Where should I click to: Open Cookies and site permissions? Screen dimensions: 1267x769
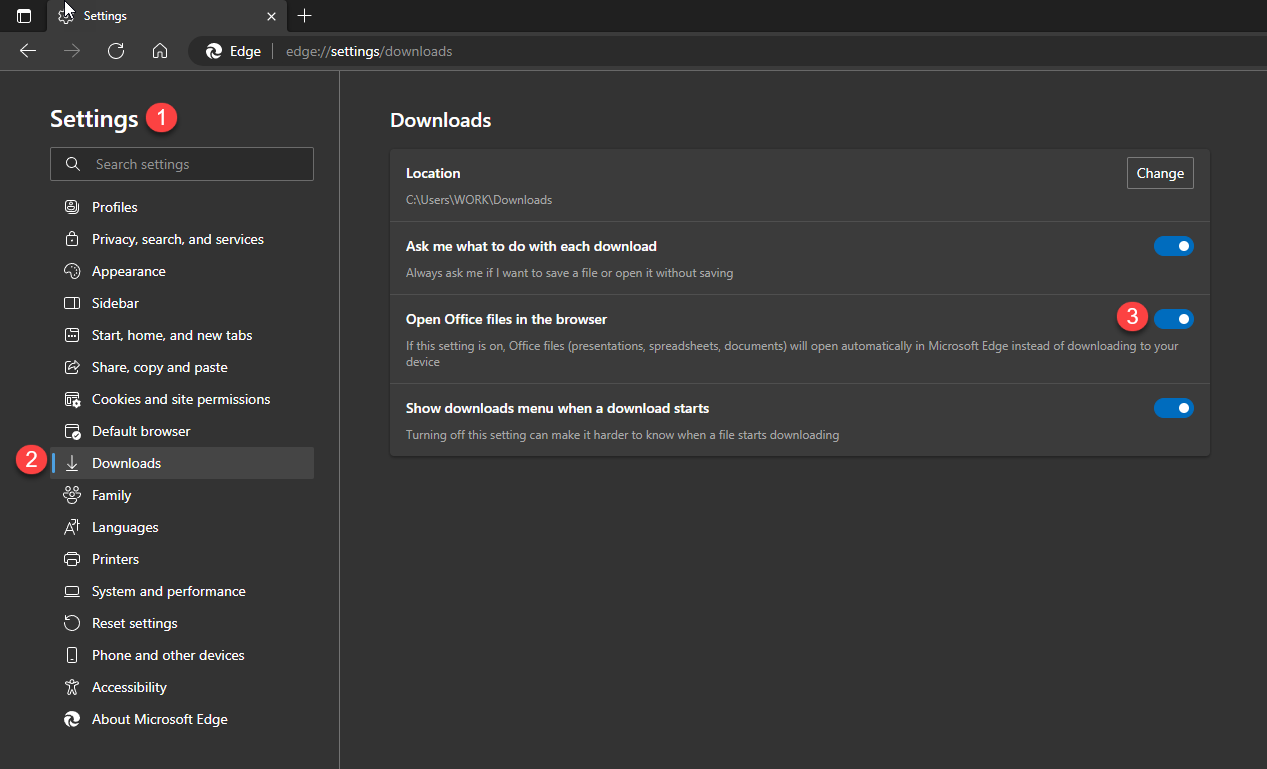(182, 399)
